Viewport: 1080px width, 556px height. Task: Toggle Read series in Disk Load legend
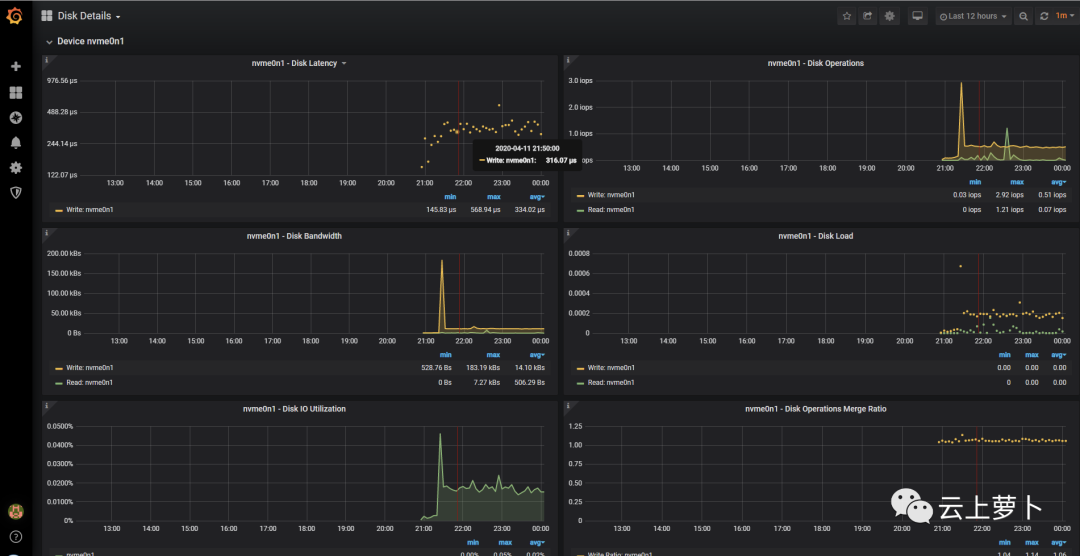click(x=611, y=382)
